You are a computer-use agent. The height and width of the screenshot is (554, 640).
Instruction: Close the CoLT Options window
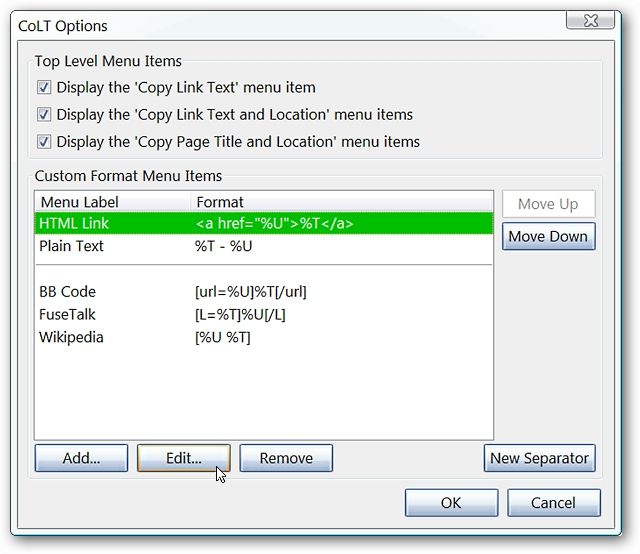[591, 20]
